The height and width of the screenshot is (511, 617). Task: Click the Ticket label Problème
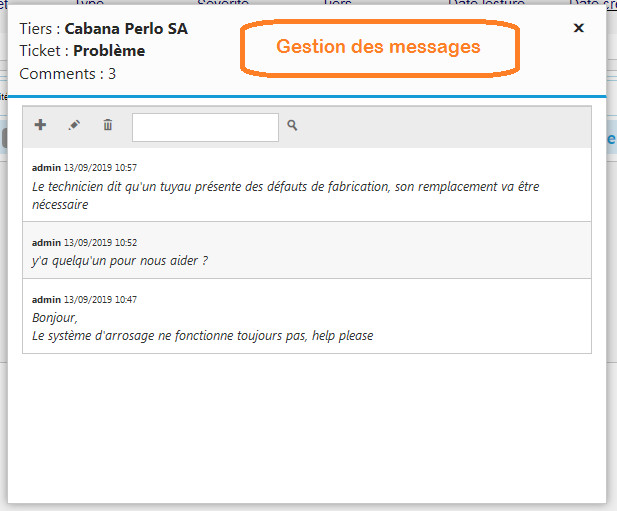tap(109, 51)
